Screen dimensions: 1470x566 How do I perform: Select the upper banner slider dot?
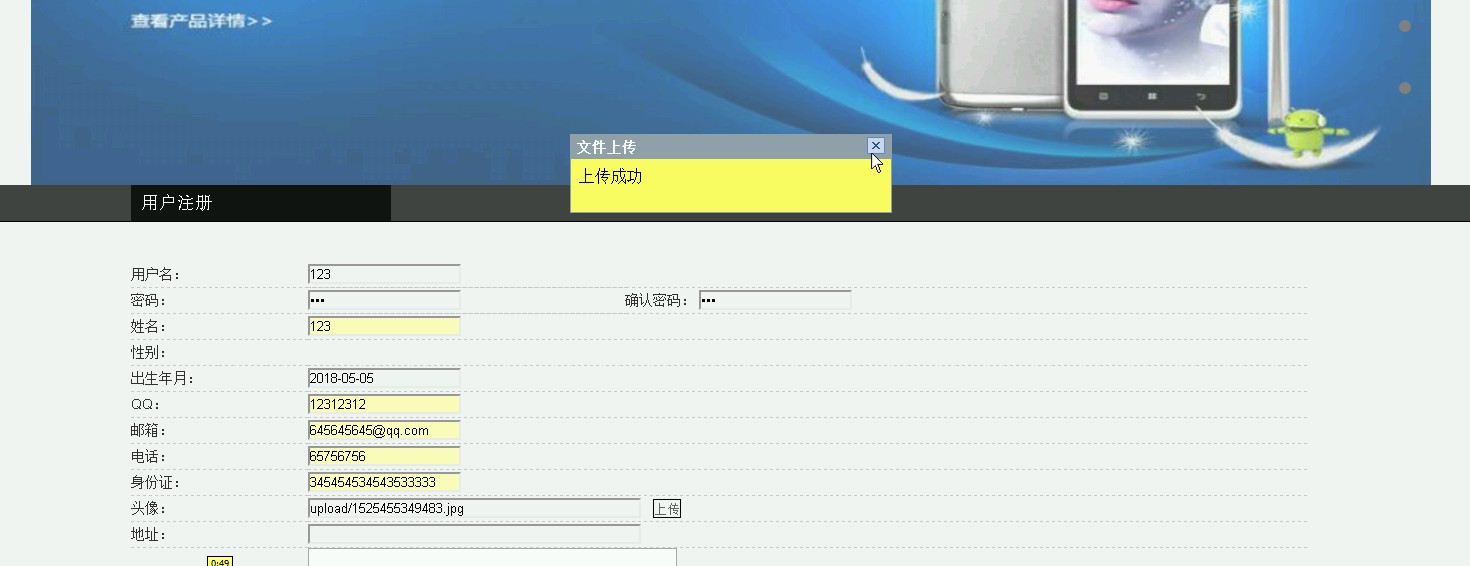click(1405, 26)
